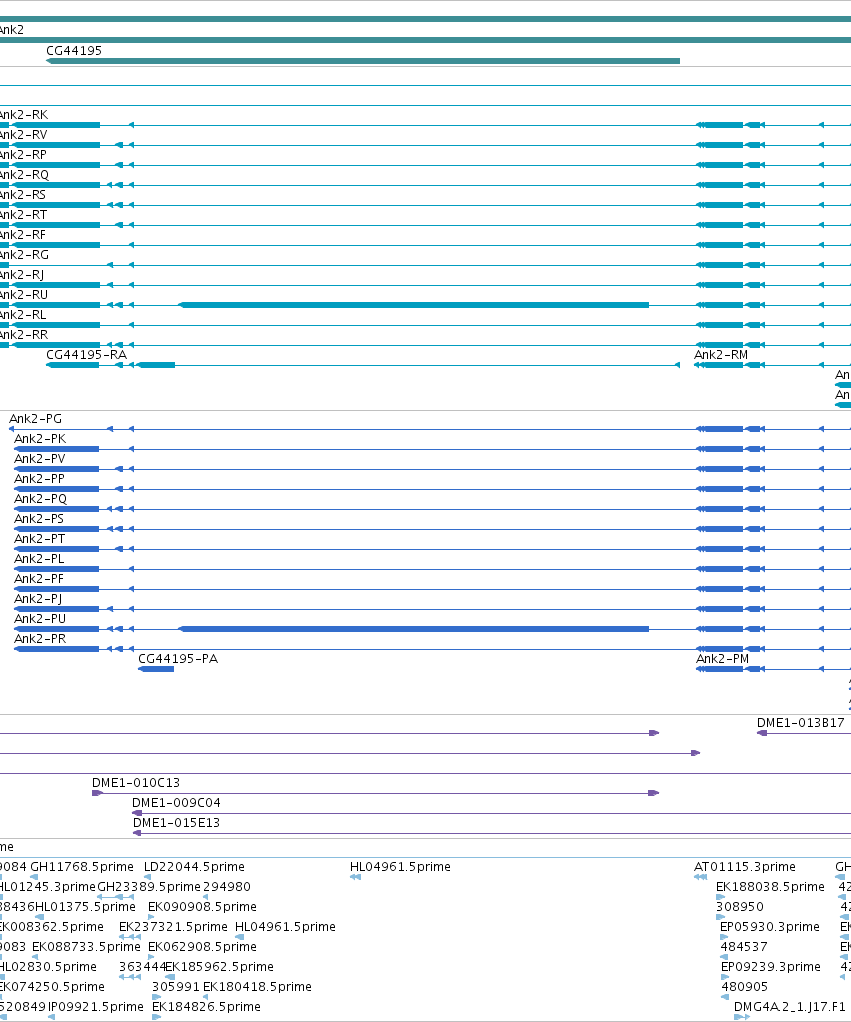
Task: Select the EK185962.5prime EST label
Action: (x=220, y=967)
